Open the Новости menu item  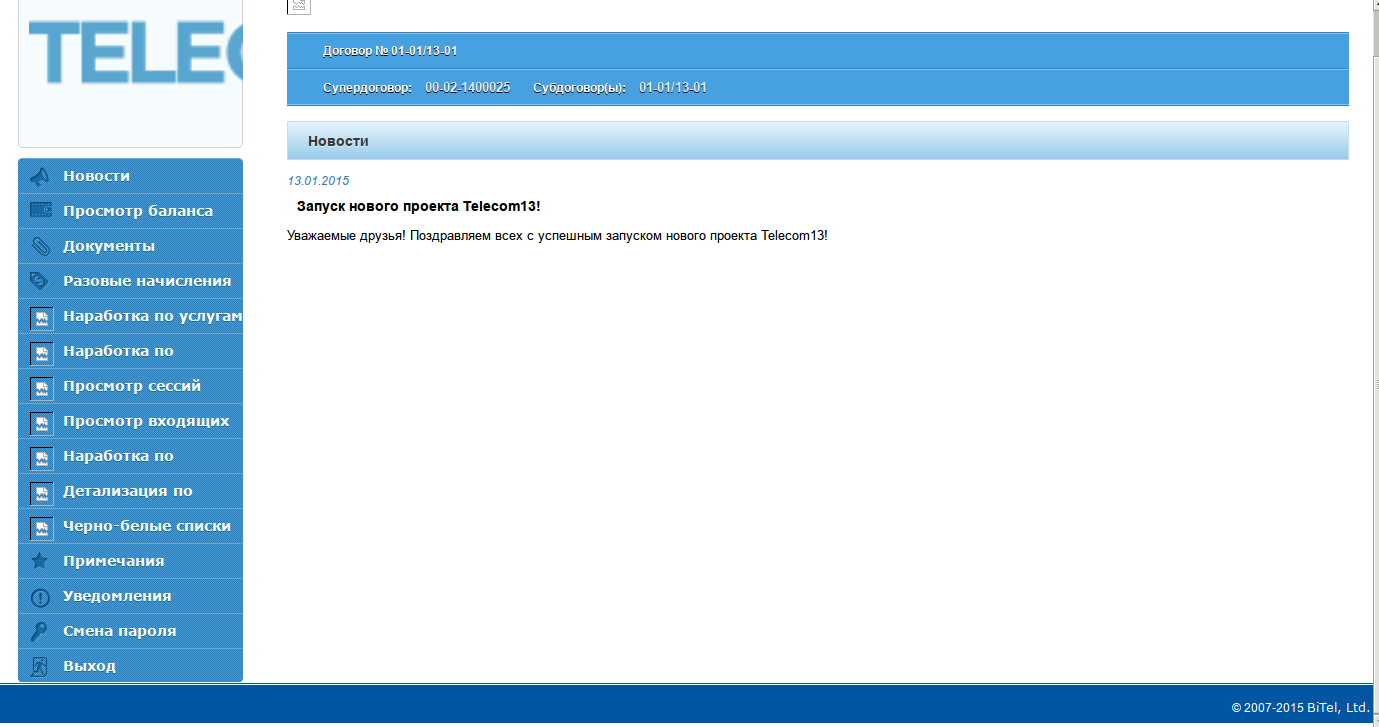point(130,176)
